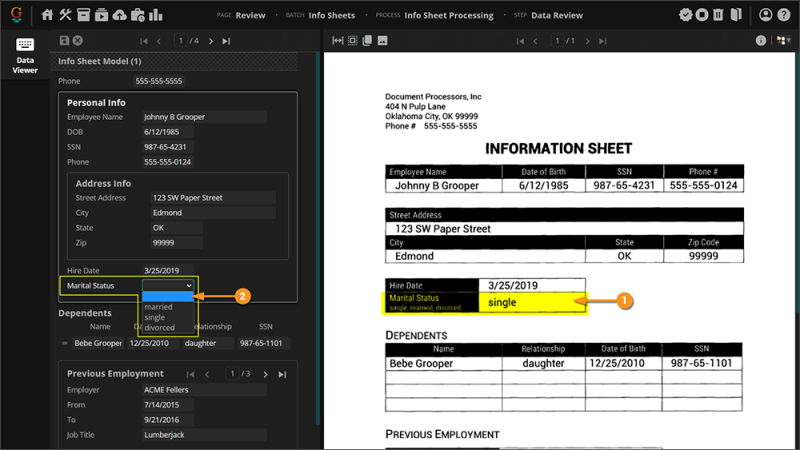
Task: Save data with the floppy disk icon
Action: (x=65, y=40)
